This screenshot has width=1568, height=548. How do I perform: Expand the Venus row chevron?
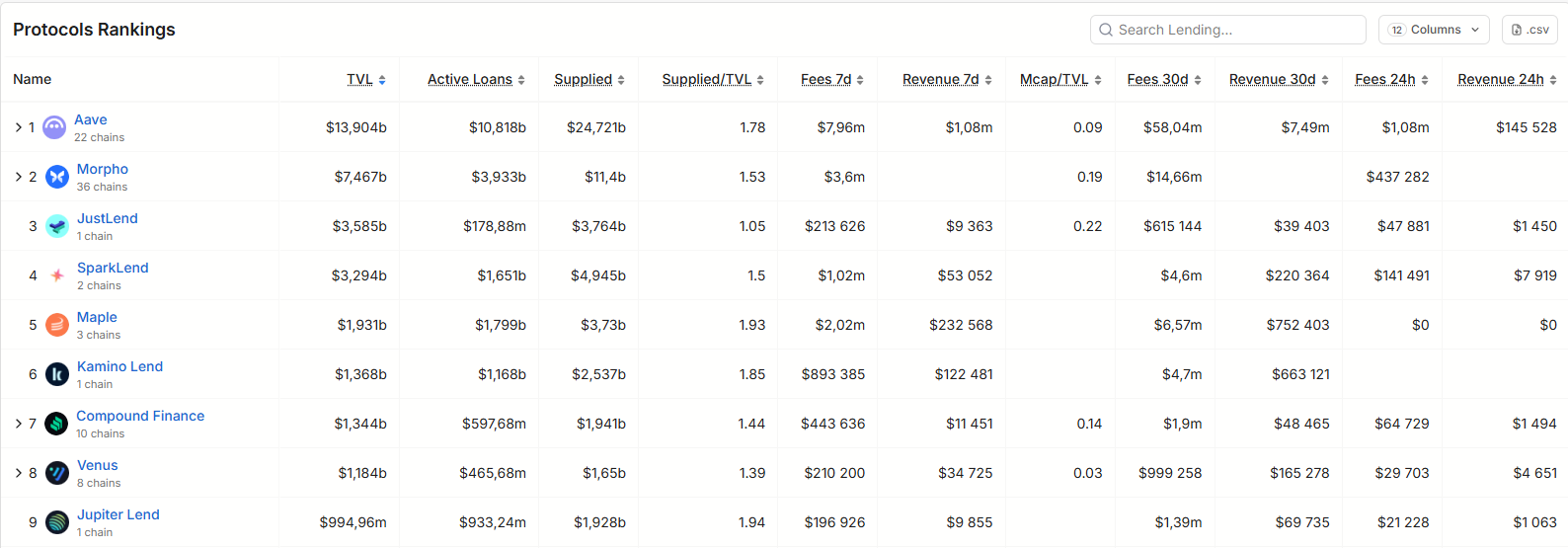pyautogui.click(x=18, y=473)
